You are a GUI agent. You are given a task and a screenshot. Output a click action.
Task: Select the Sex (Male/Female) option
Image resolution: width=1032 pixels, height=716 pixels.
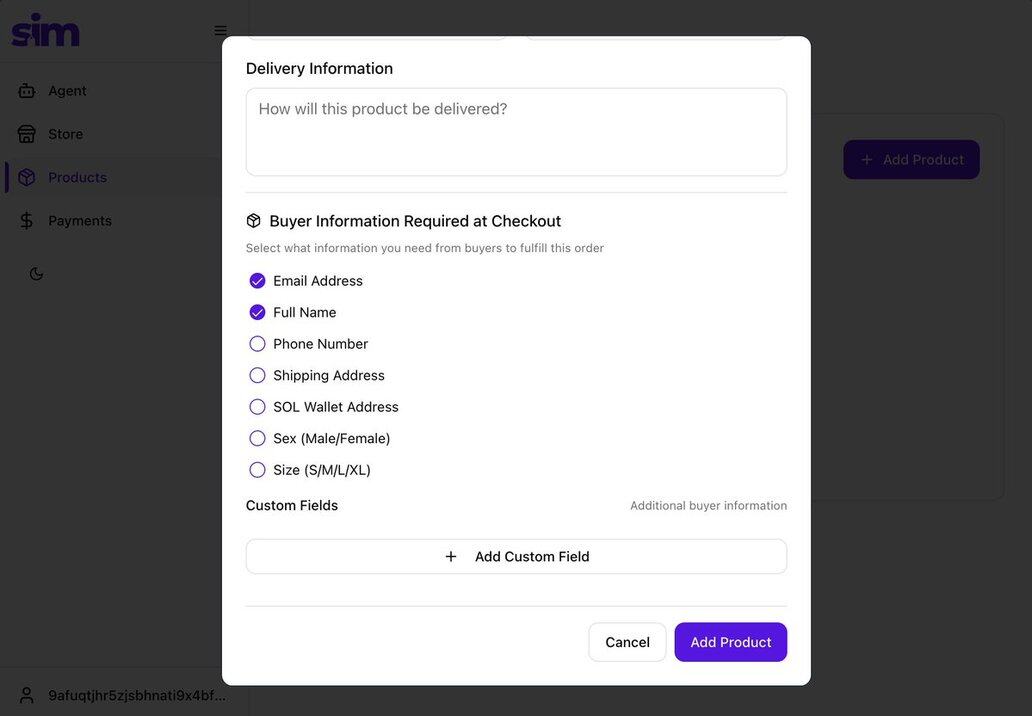point(258,439)
